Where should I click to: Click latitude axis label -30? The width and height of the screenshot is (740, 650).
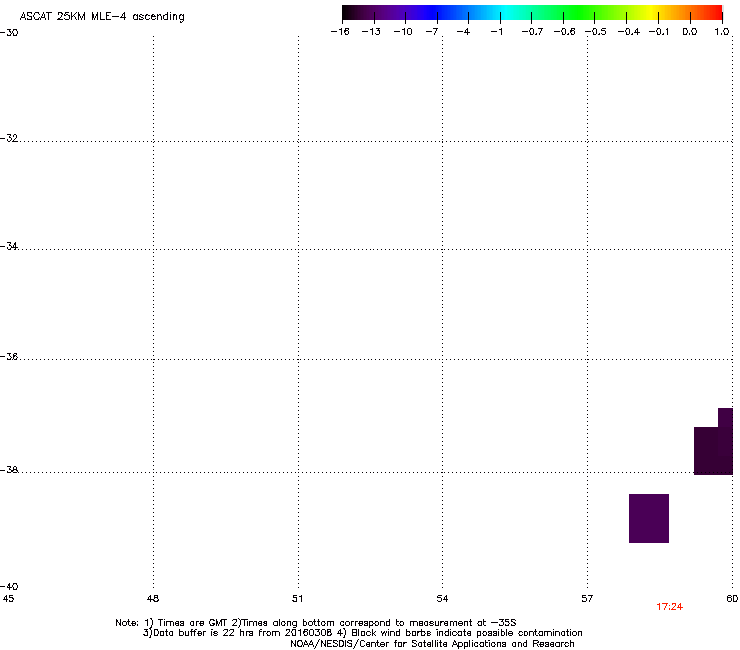[x=9, y=33]
